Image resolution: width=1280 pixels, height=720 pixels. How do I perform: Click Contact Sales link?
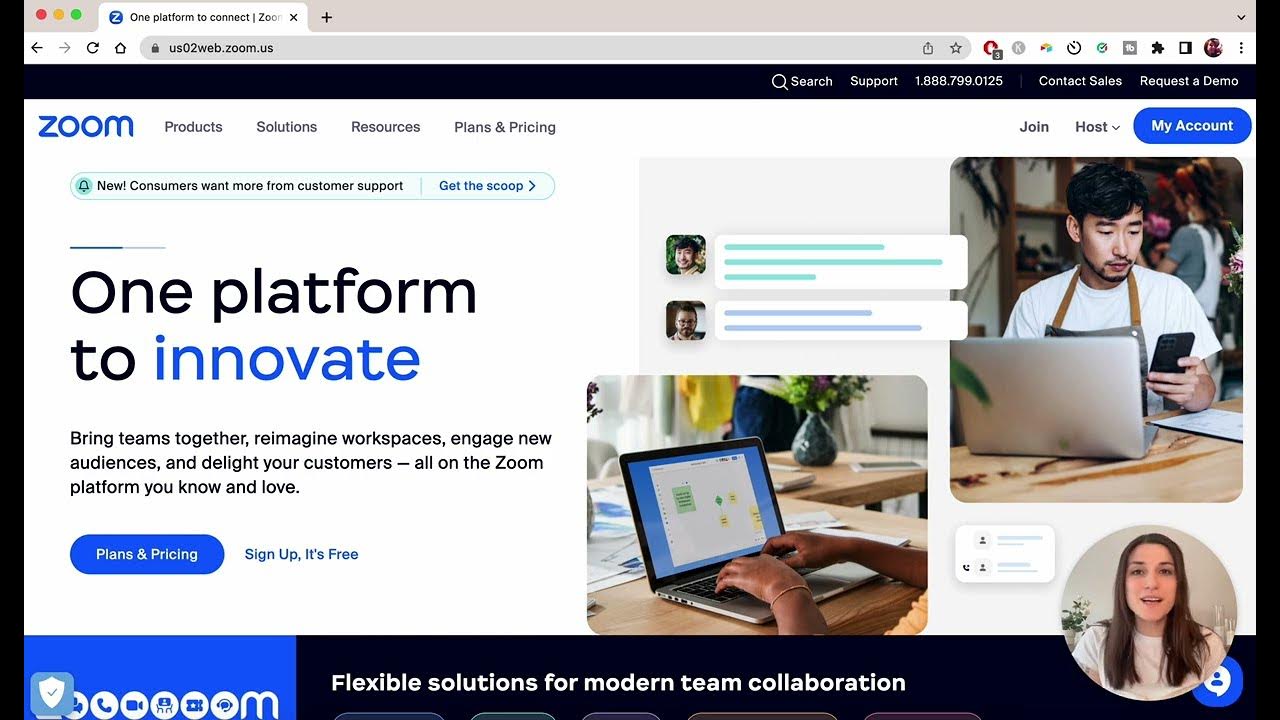tap(1080, 81)
